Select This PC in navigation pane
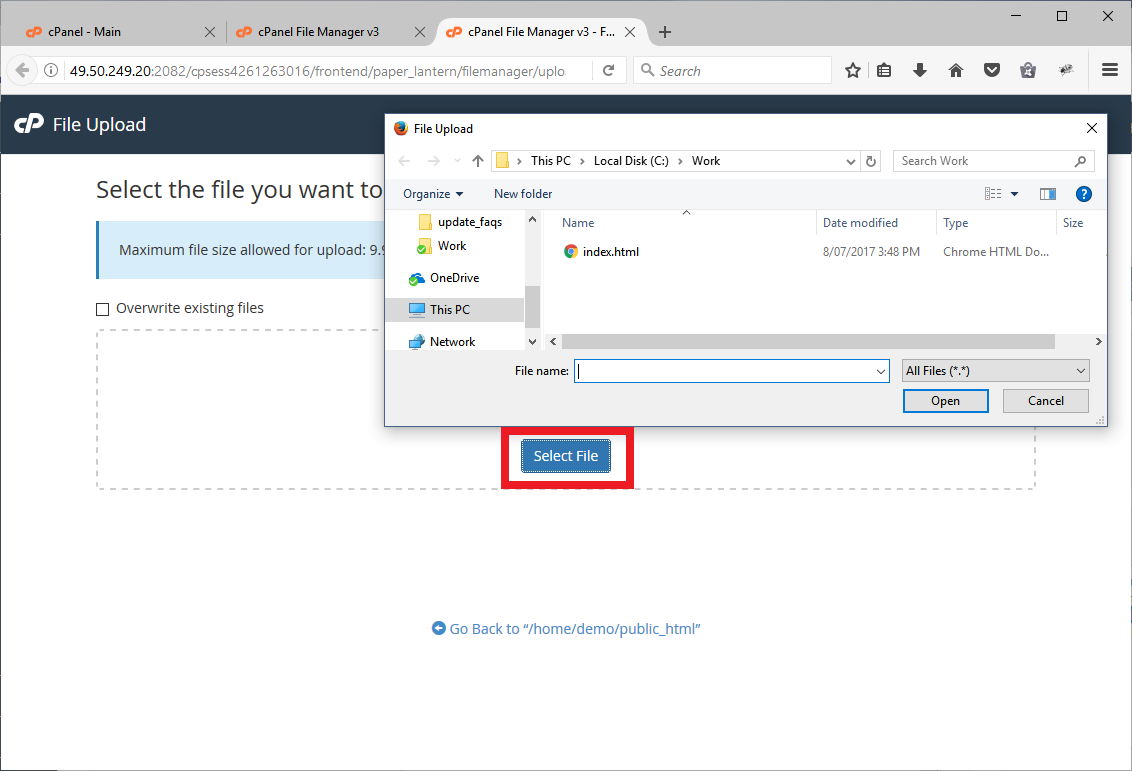Image resolution: width=1132 pixels, height=771 pixels. click(x=449, y=310)
